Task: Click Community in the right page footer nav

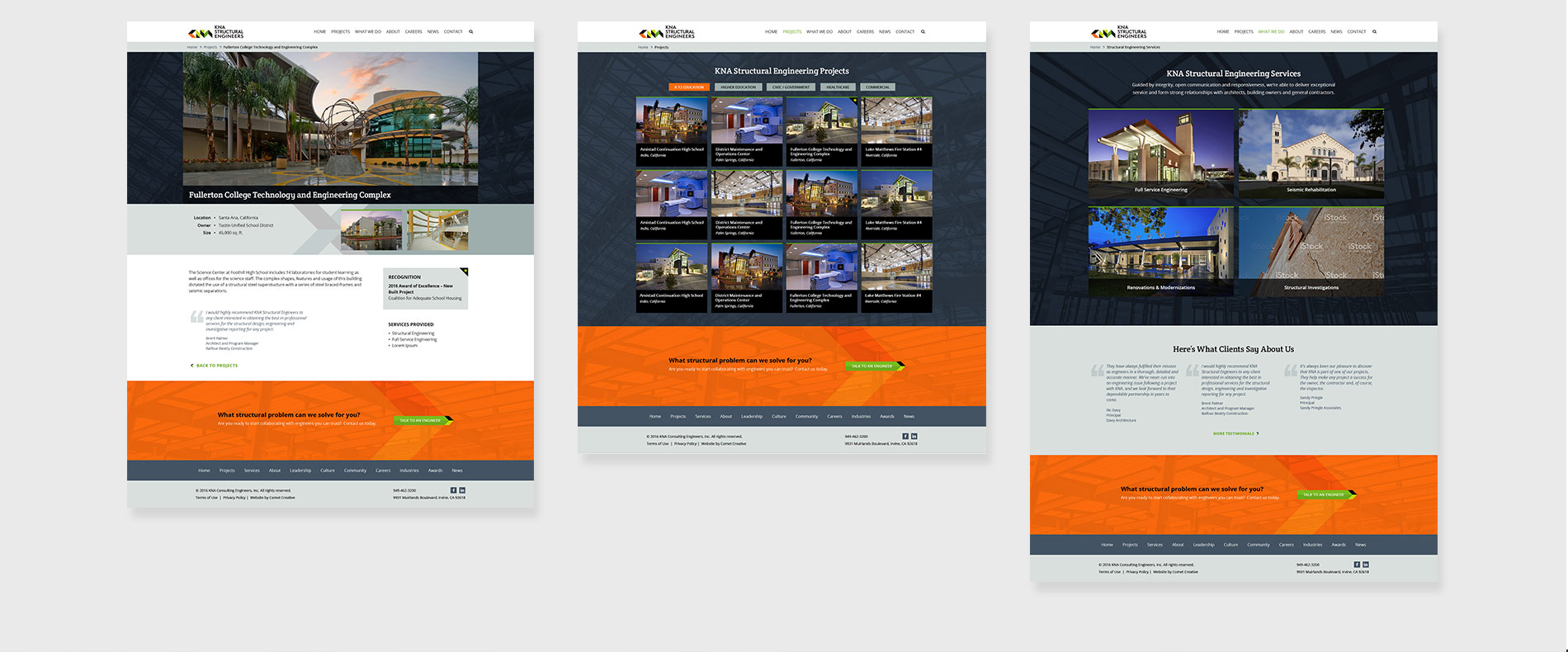Action: 1259,545
